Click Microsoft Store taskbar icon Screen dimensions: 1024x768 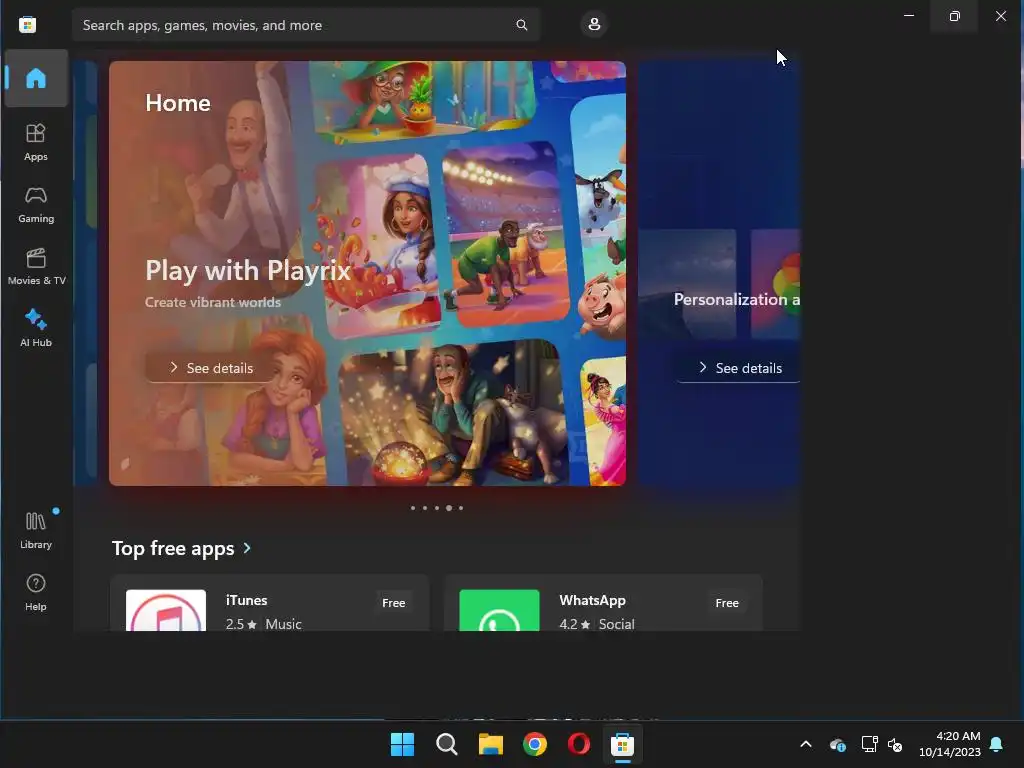tap(622, 744)
